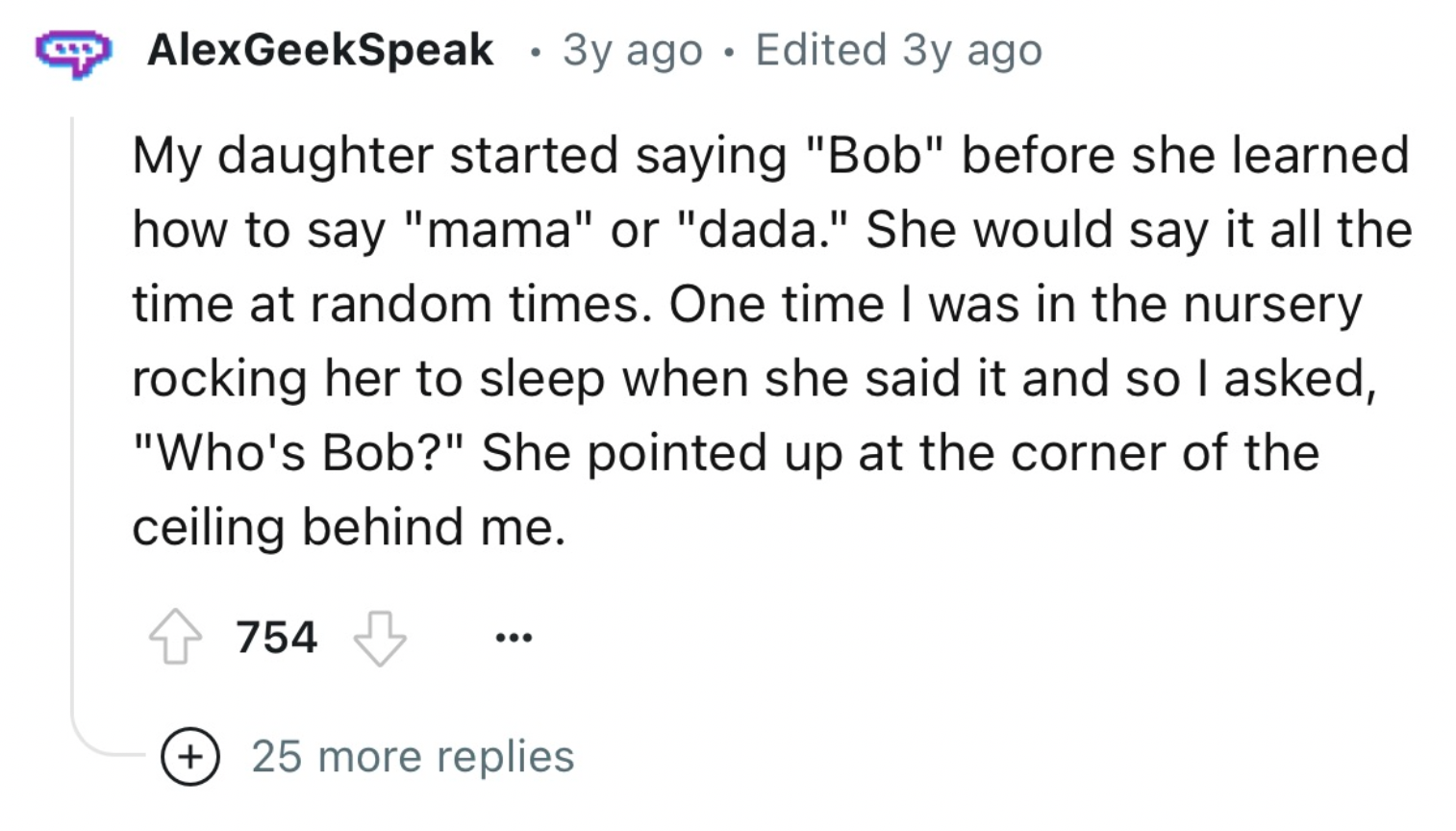The height and width of the screenshot is (831, 1456).
Task: Click the comment line starting "My daughter started"
Action: tap(770, 156)
